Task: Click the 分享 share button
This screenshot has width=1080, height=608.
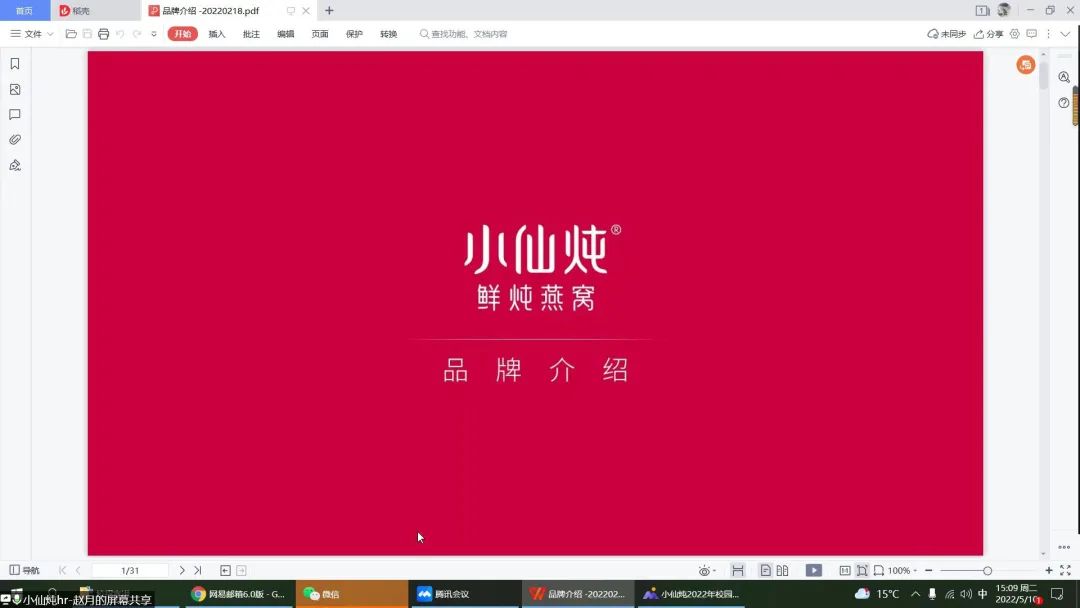Action: coord(988,34)
